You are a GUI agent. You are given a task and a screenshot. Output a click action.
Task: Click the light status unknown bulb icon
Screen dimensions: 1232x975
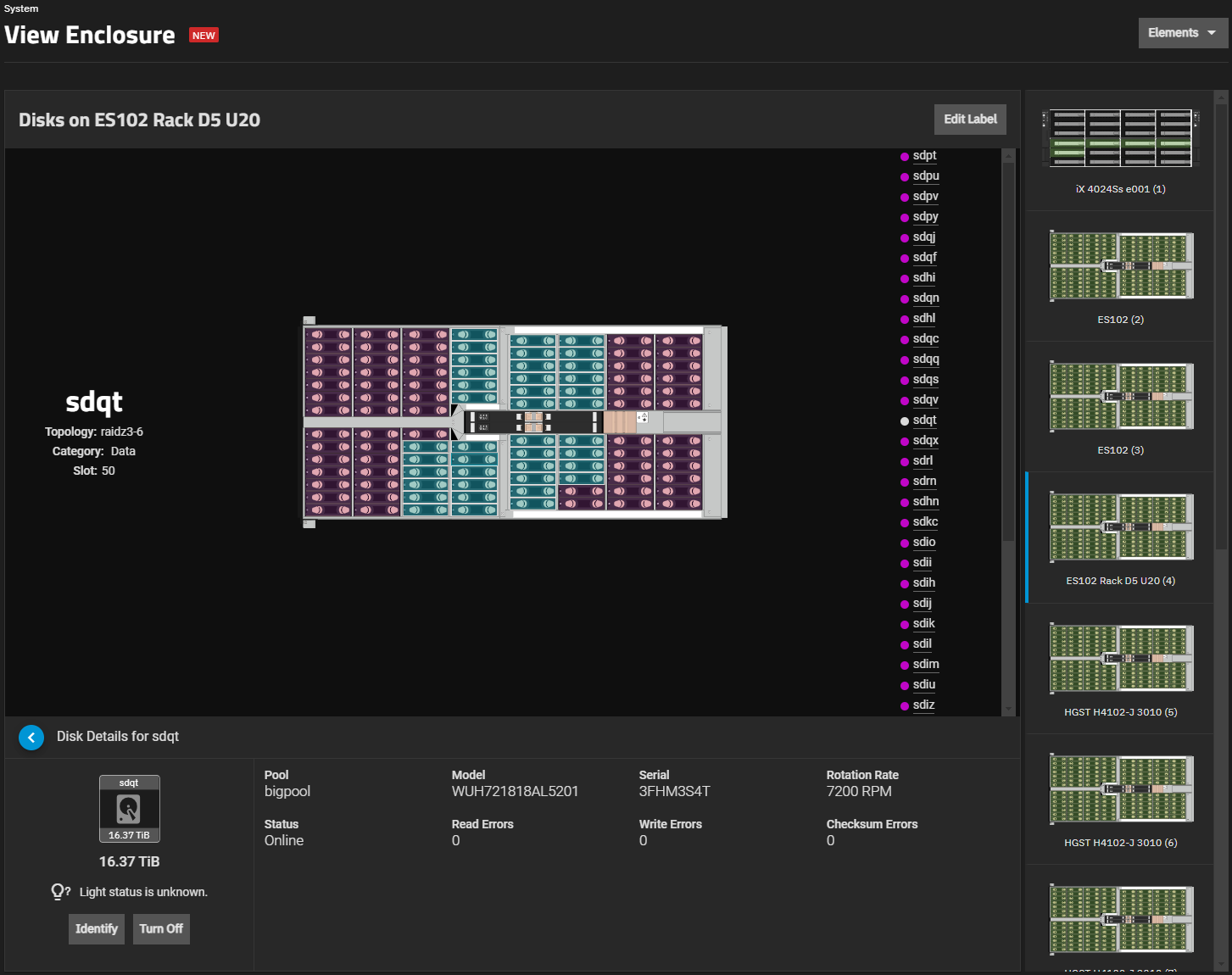tap(59, 892)
